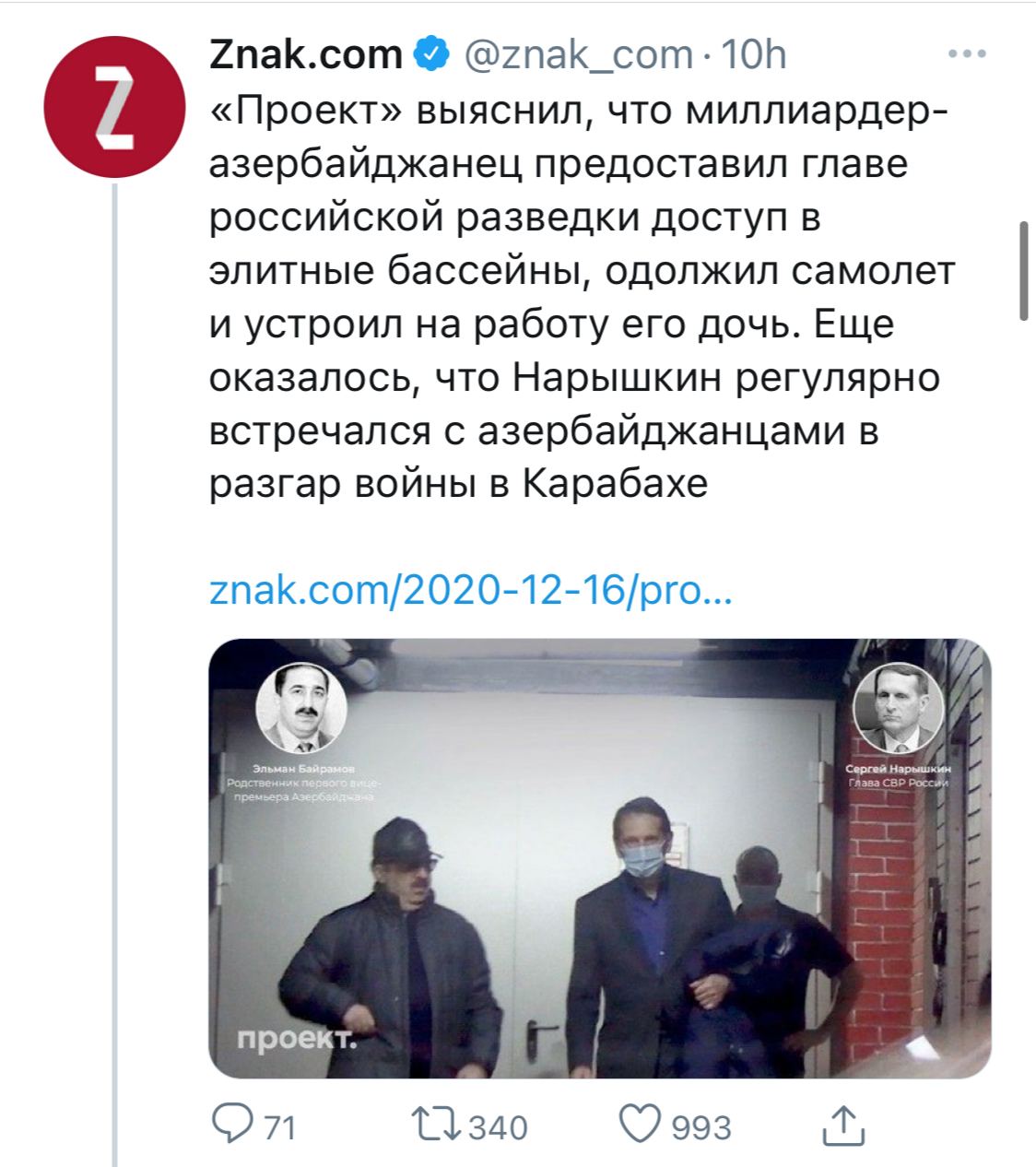
Task: Open the security footage preview image
Action: click(x=600, y=858)
